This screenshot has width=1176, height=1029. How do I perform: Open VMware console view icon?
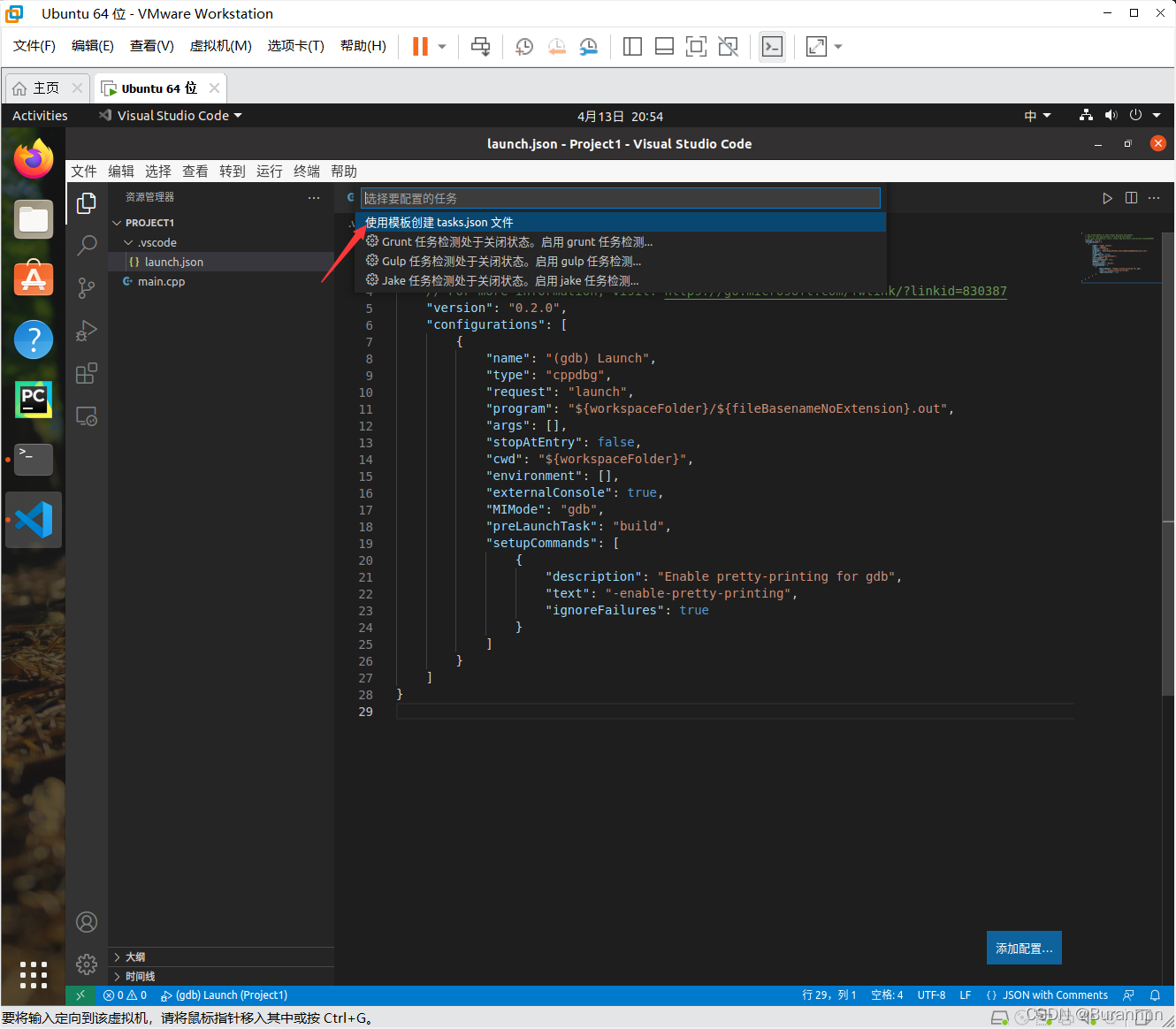pos(772,47)
